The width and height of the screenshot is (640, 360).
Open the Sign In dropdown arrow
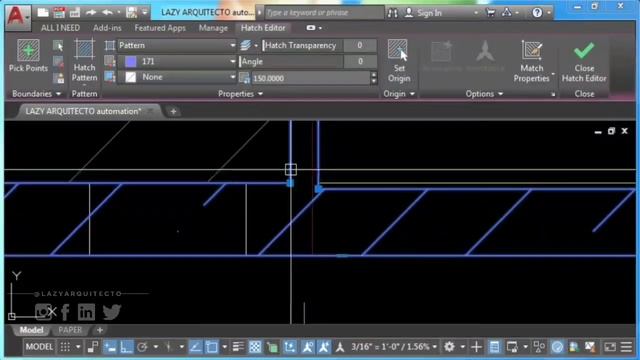tap(476, 13)
